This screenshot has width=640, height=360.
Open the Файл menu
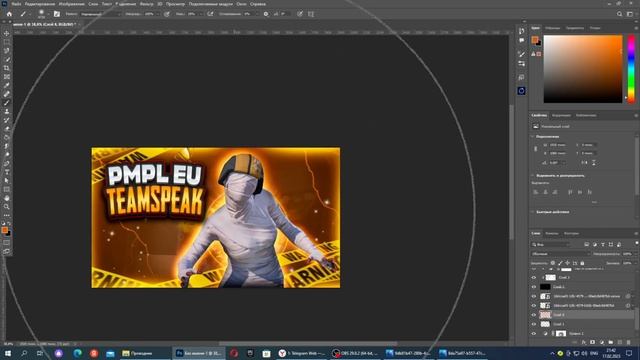pos(16,4)
